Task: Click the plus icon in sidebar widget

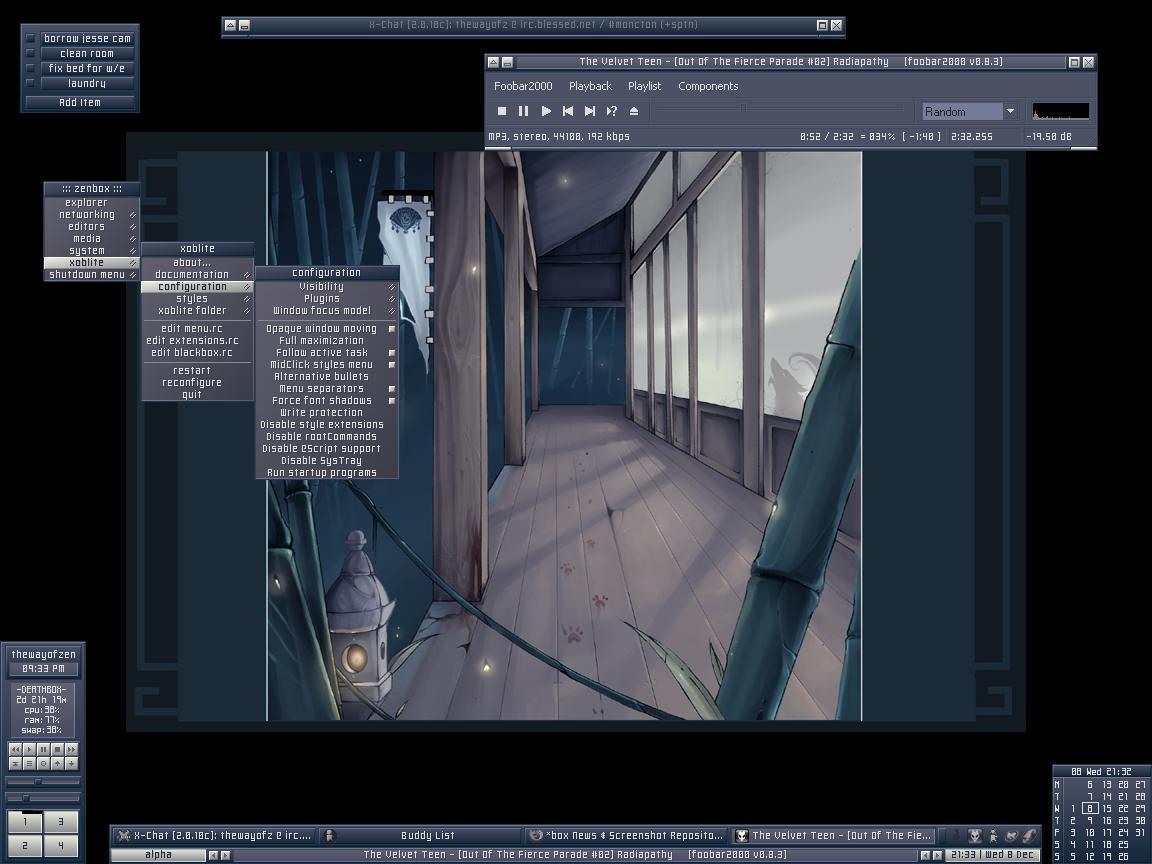Action: (x=71, y=763)
